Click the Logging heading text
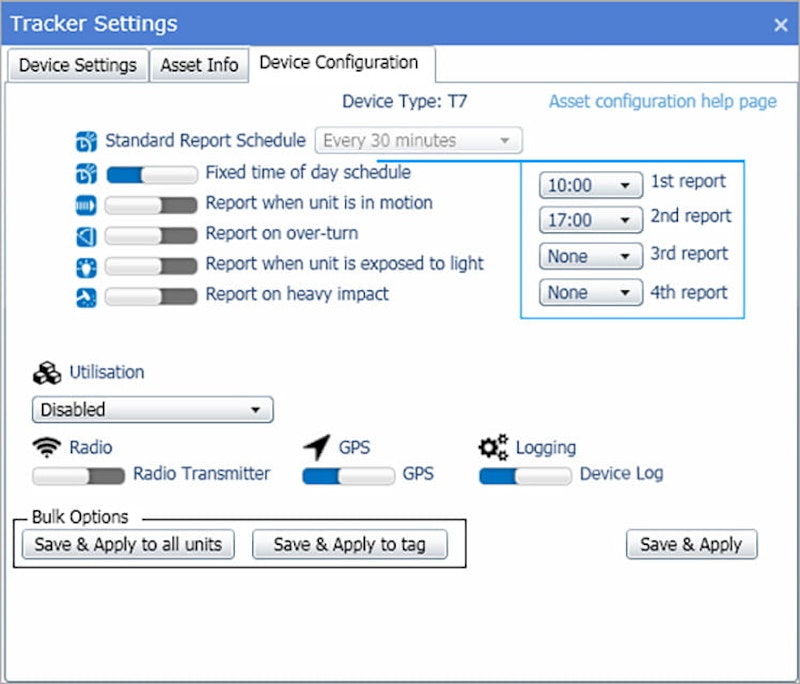 click(x=546, y=447)
